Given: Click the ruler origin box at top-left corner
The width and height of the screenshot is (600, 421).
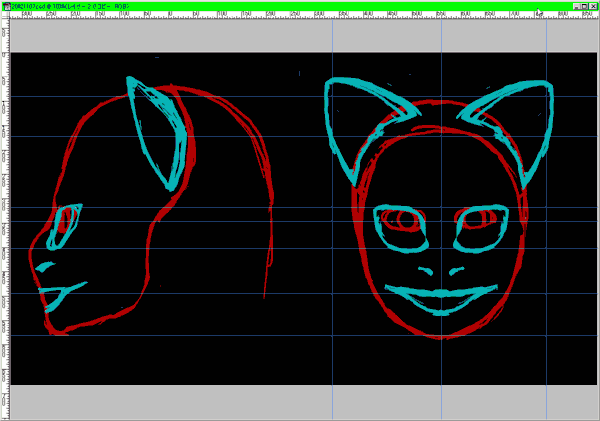Looking at the screenshot, I should click(x=4, y=17).
